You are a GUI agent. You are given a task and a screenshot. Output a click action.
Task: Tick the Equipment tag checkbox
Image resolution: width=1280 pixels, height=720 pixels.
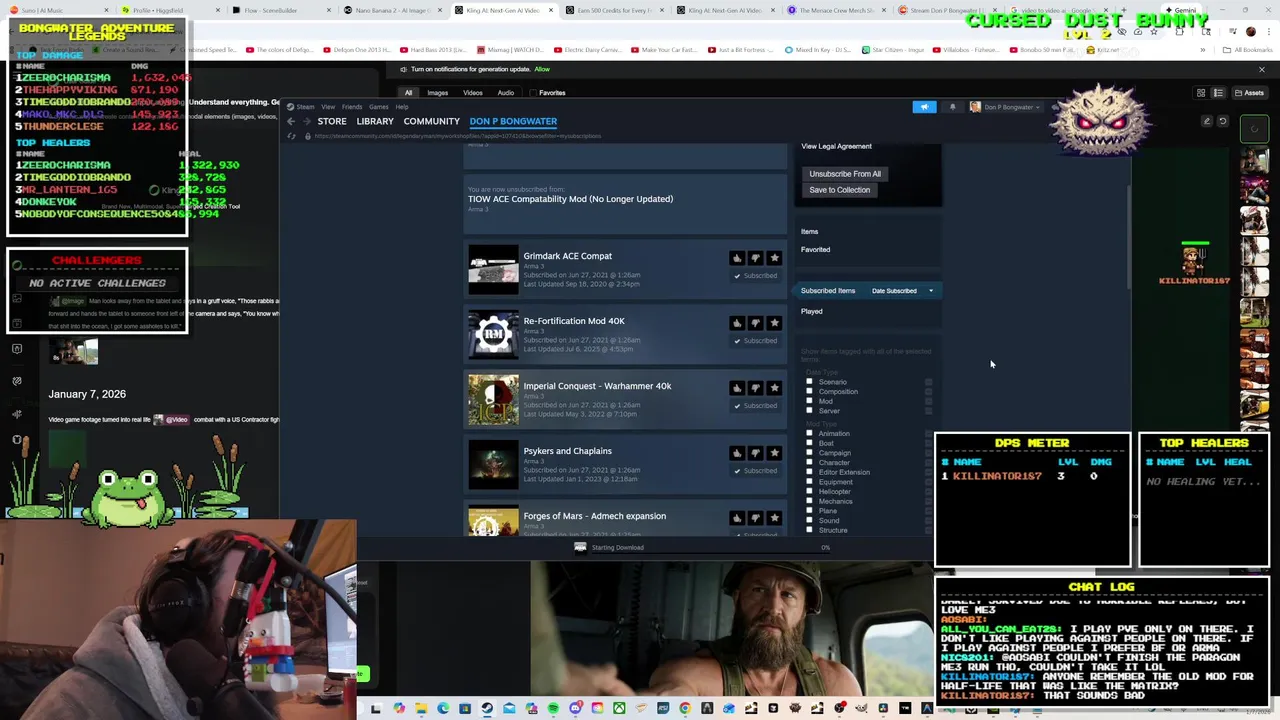[x=809, y=482]
